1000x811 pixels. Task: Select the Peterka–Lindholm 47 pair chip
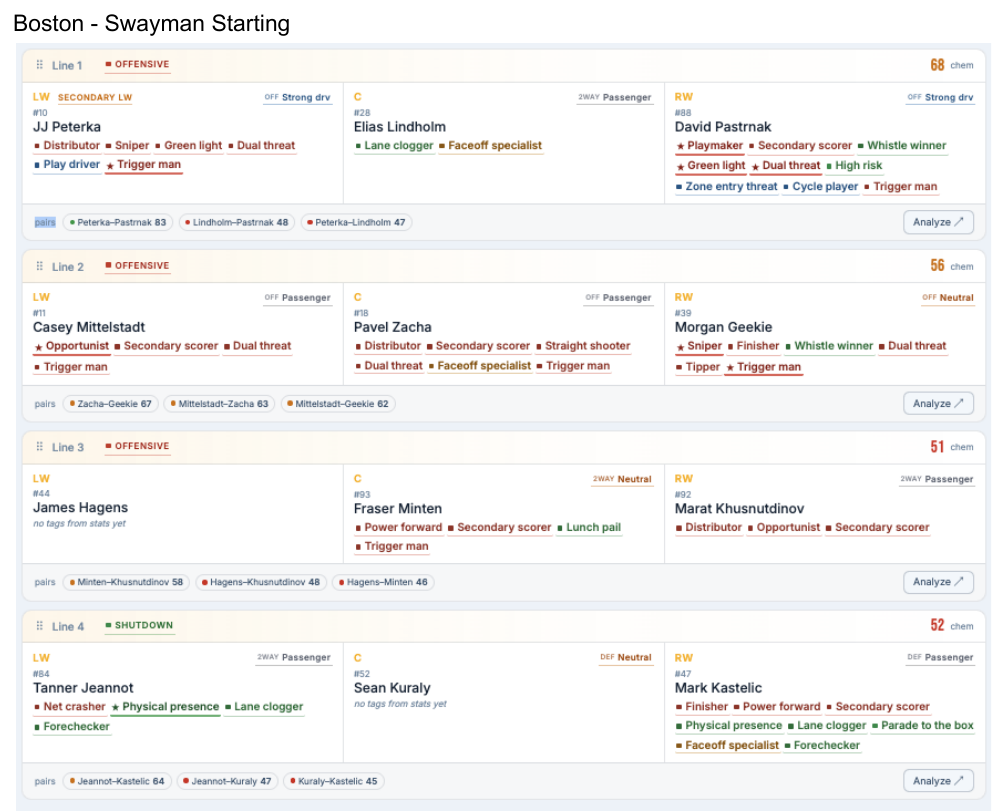(356, 223)
